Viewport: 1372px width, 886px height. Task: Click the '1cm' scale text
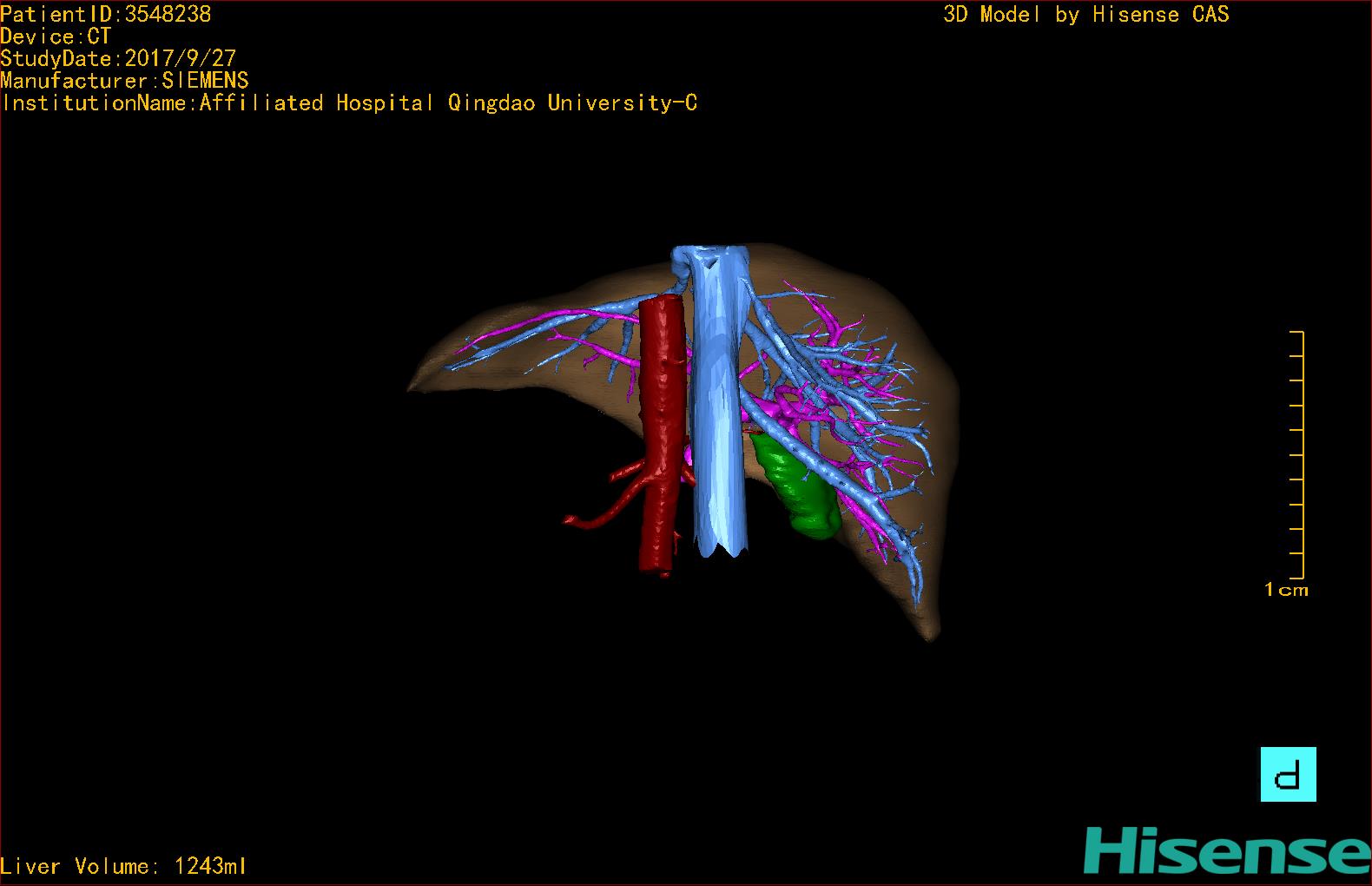[x=1286, y=590]
